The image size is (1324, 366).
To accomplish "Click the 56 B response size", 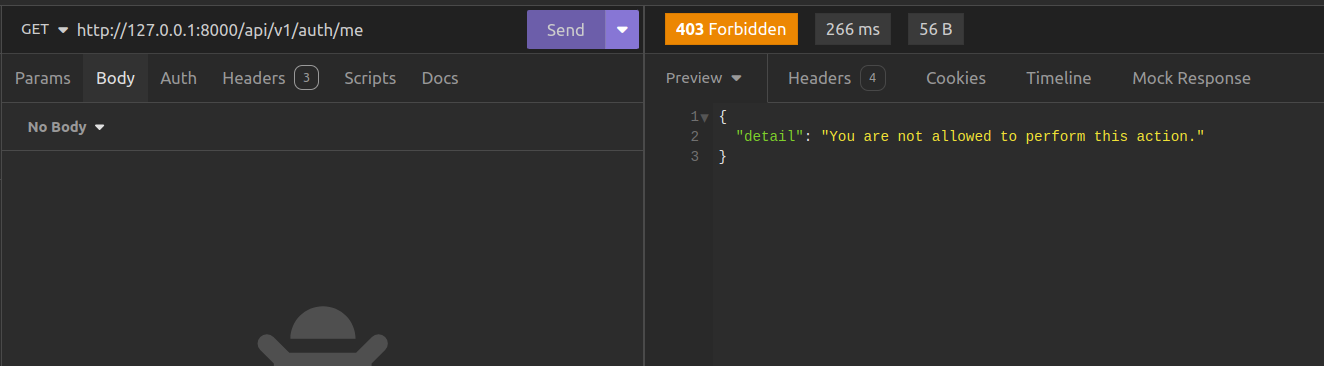I will tap(936, 30).
